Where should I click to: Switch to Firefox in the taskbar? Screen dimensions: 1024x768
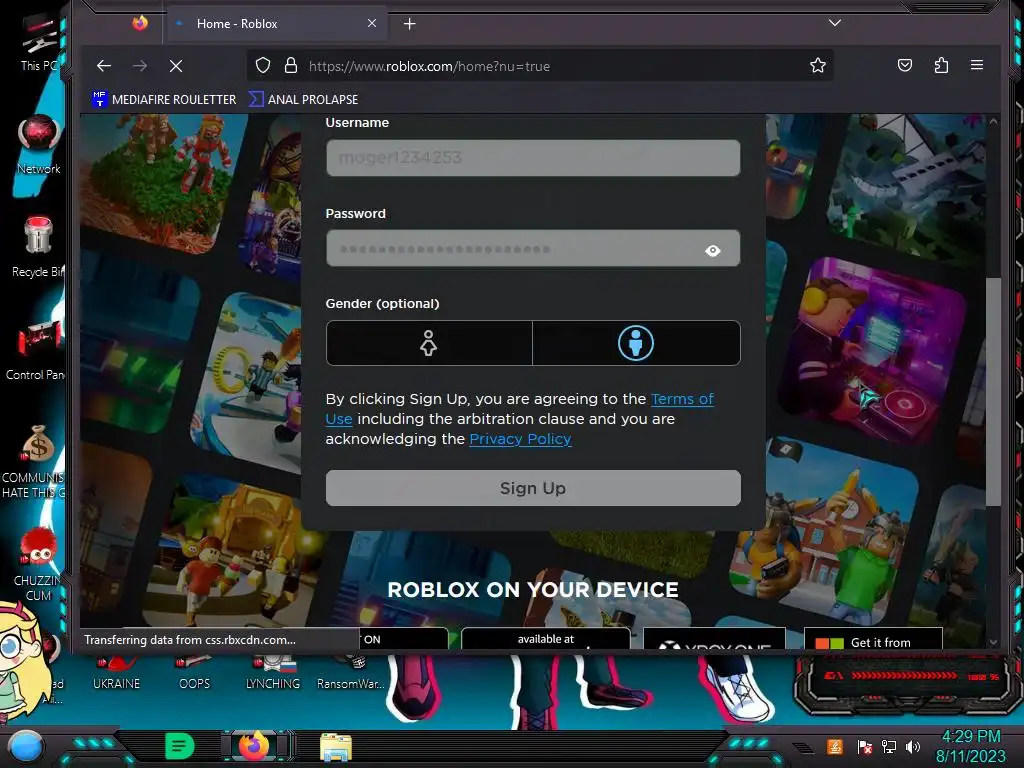point(254,746)
